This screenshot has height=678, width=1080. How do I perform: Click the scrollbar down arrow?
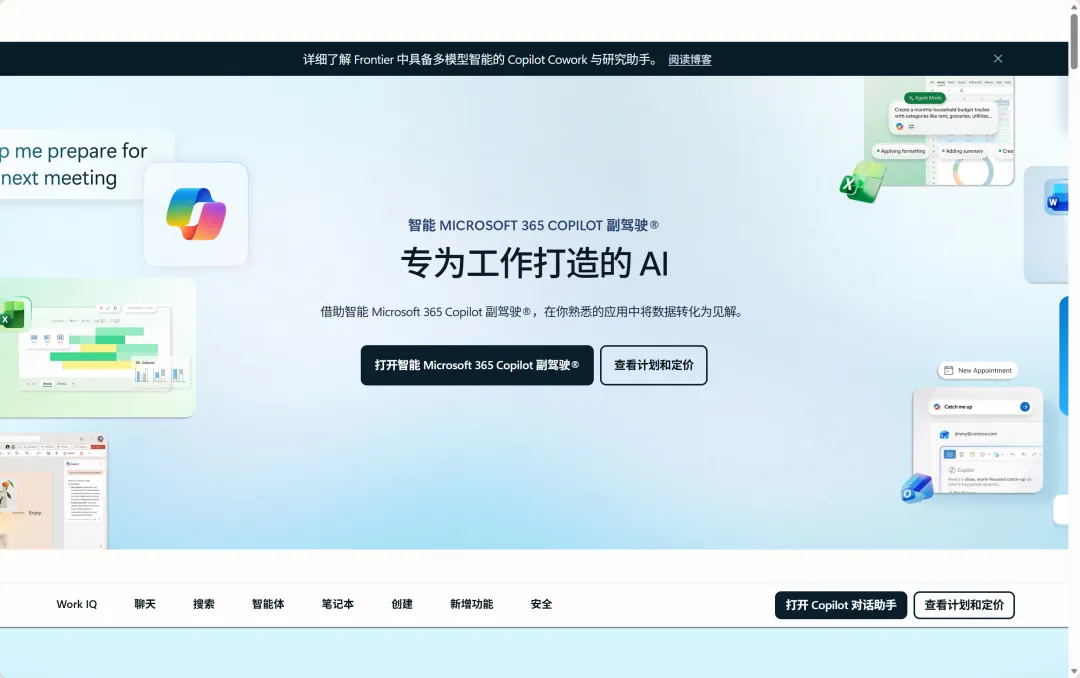tap(1074, 672)
